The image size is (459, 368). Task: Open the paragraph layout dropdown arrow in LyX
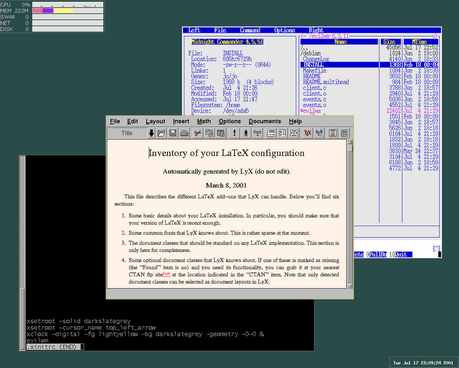[x=151, y=133]
